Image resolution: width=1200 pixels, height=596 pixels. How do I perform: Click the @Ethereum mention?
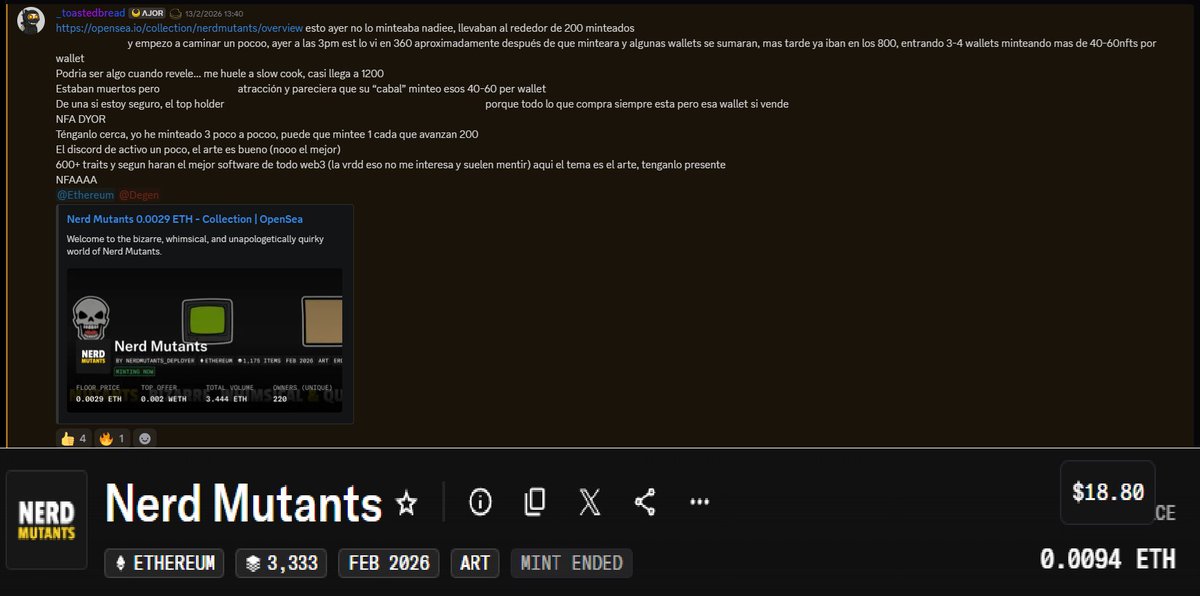click(x=85, y=195)
